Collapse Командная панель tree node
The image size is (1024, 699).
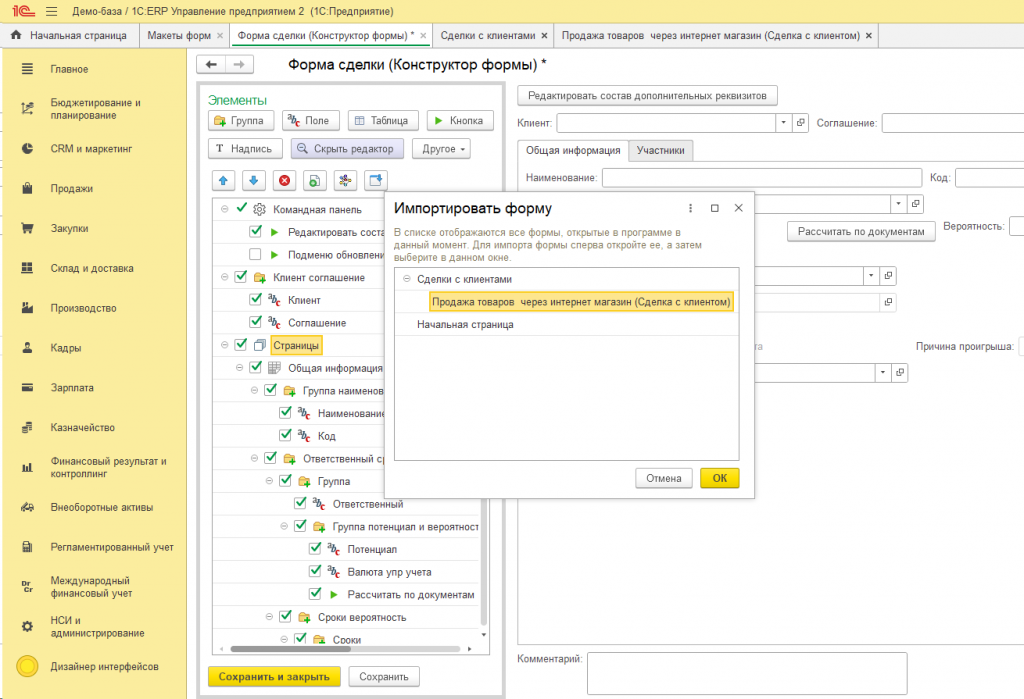pos(225,209)
